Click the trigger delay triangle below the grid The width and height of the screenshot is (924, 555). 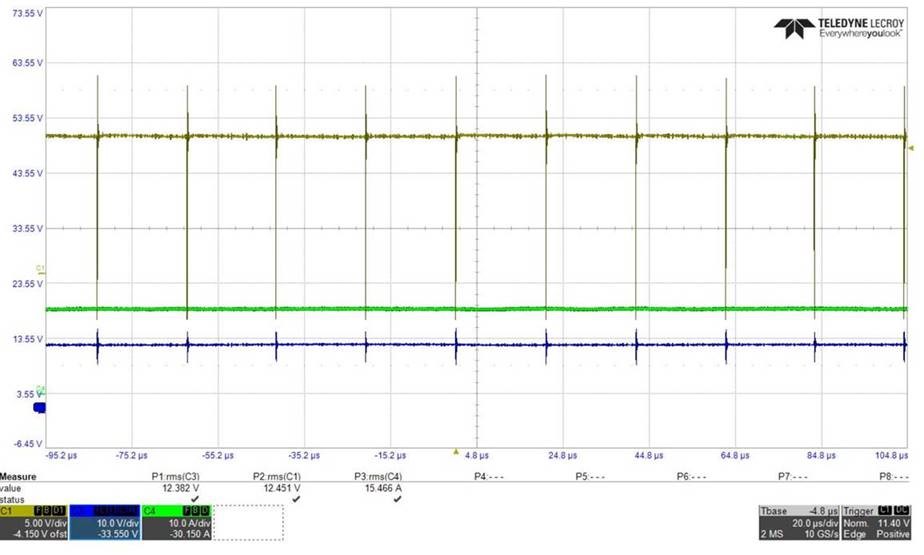(x=456, y=452)
